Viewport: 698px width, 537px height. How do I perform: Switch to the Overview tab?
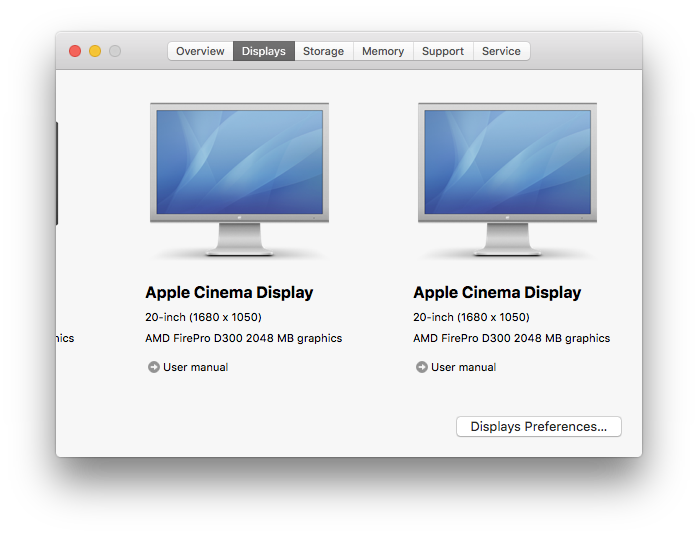pyautogui.click(x=200, y=51)
